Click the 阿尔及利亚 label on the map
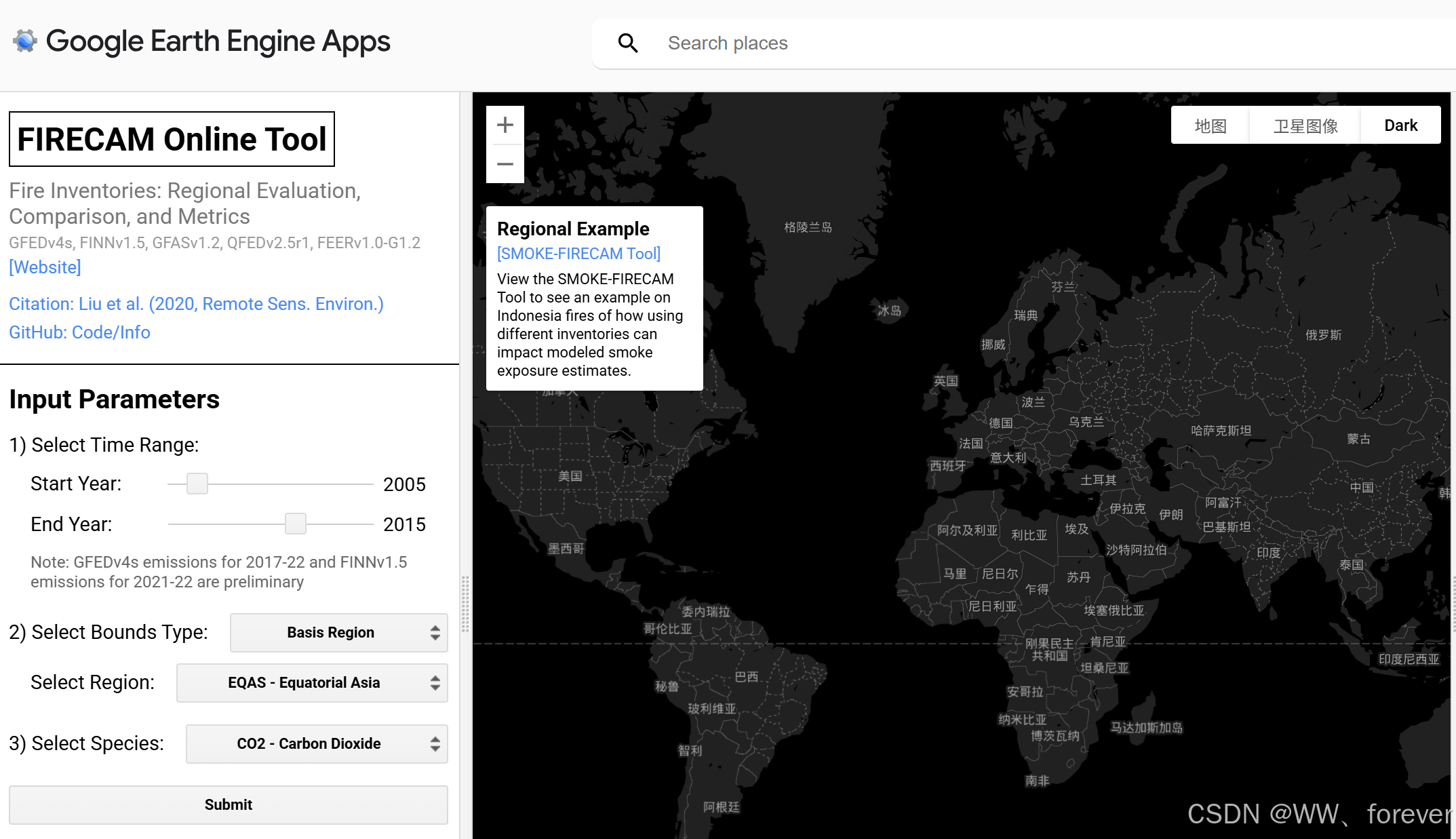This screenshot has height=839, width=1456. tap(968, 530)
